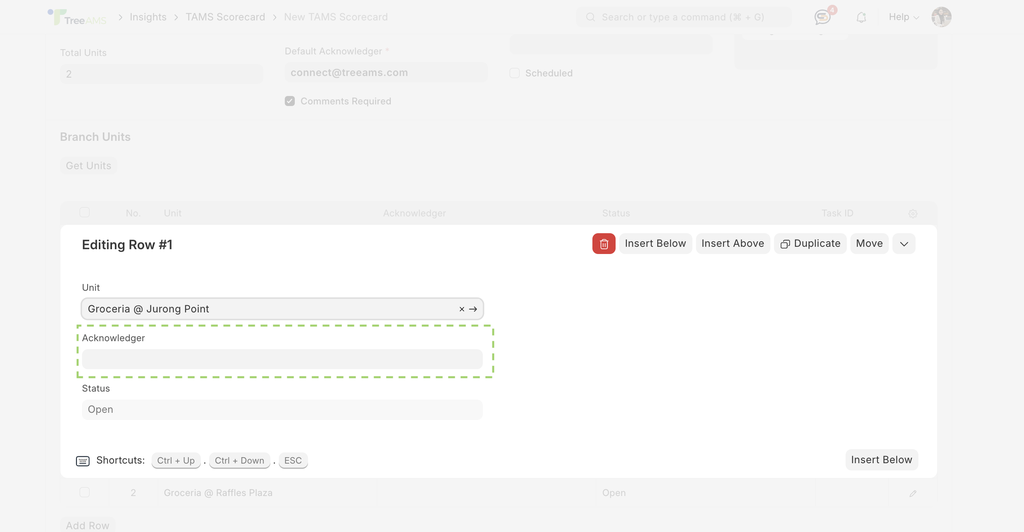Click the user avatar picture
This screenshot has height=532, width=1024.
coord(941,17)
